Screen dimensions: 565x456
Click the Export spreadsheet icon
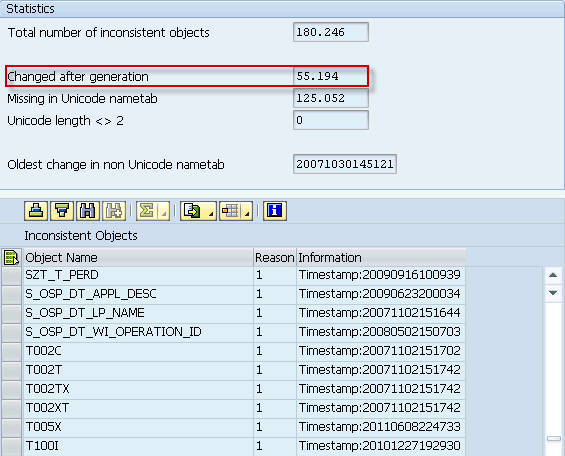[x=192, y=211]
